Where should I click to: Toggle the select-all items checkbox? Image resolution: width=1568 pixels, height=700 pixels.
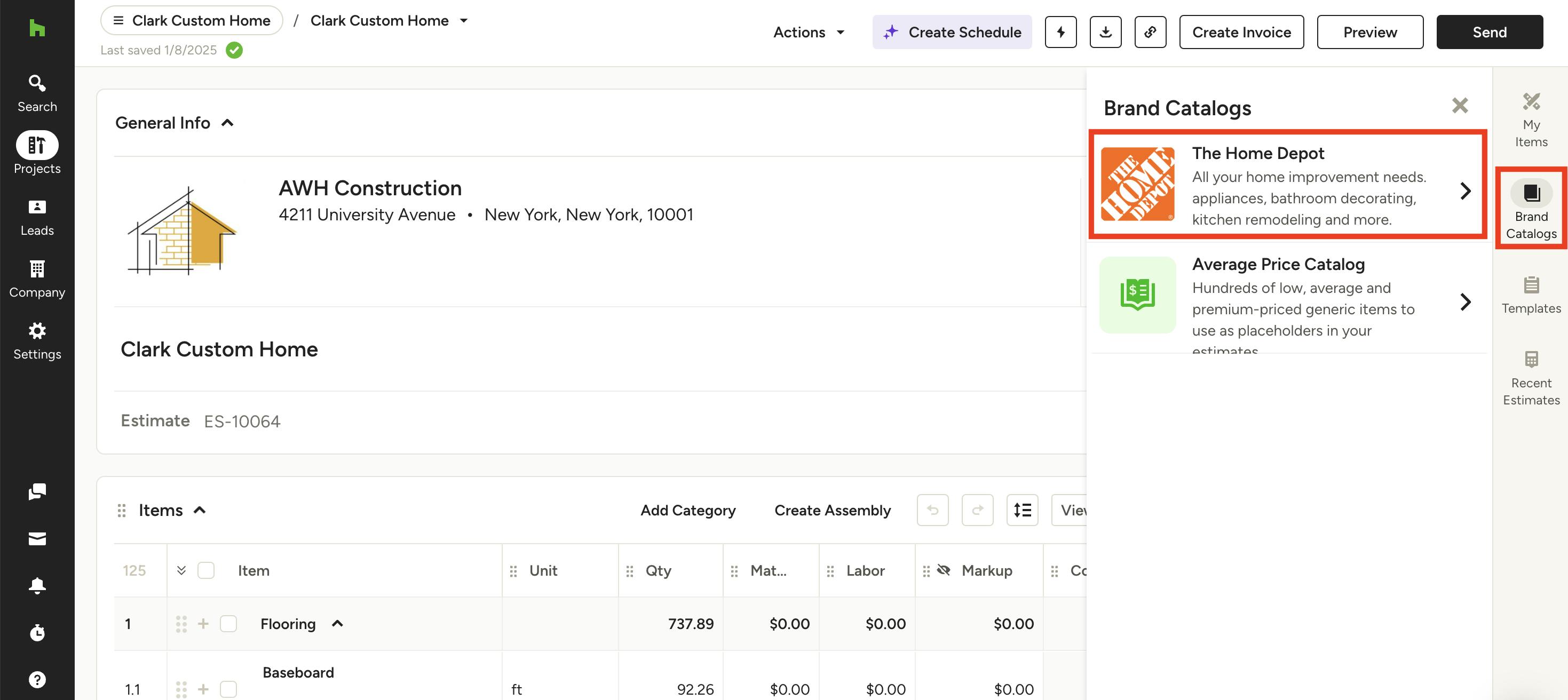point(205,570)
